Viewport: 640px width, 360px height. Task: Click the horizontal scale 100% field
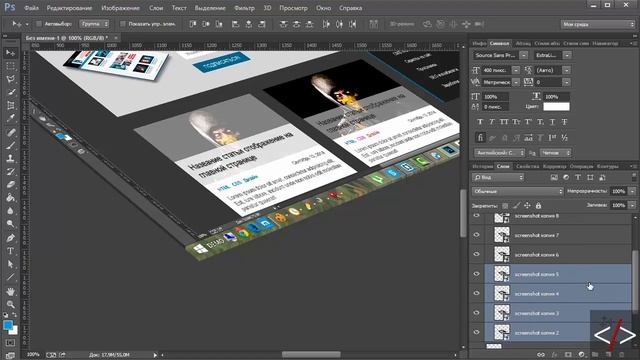[557, 97]
